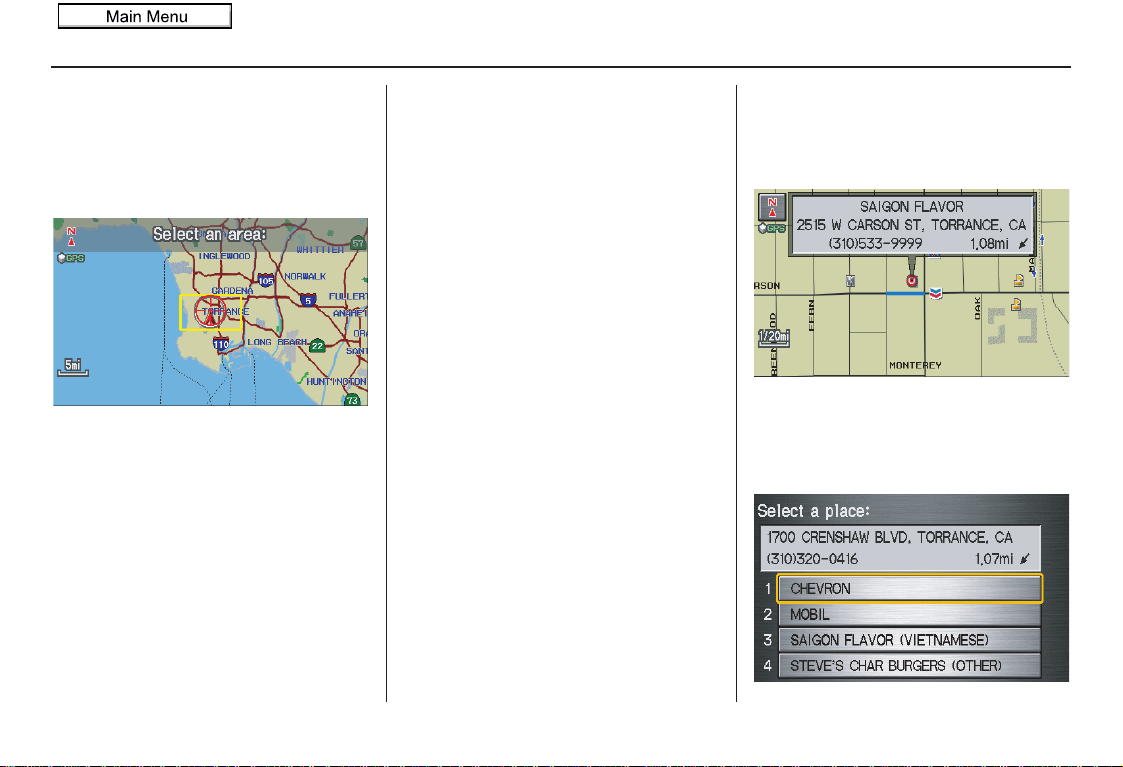Click the green route 22 shield
This screenshot has height=767, width=1123.
pos(317,346)
